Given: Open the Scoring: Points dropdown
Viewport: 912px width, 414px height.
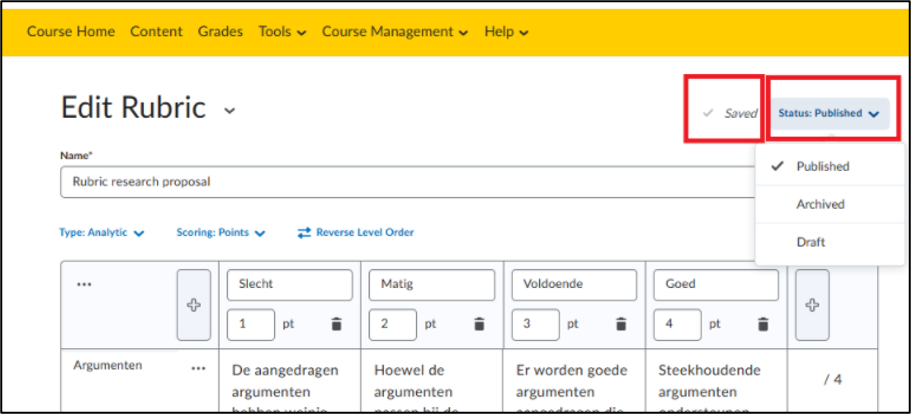Looking at the screenshot, I should 221,232.
